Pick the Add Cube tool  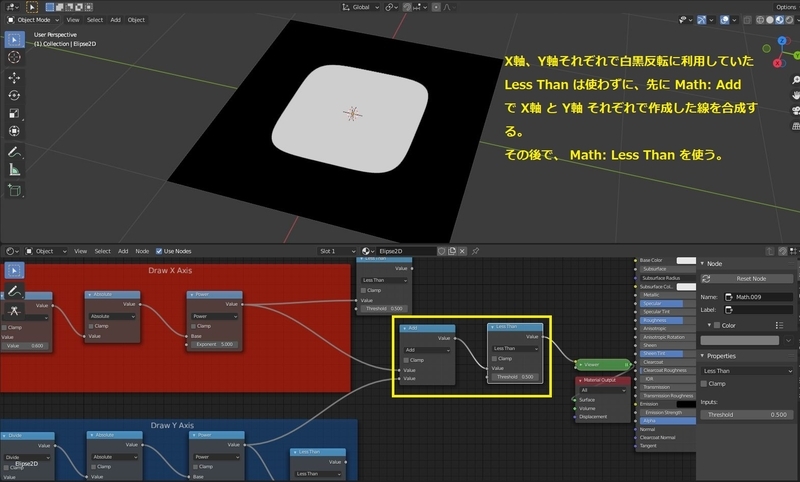tap(14, 190)
